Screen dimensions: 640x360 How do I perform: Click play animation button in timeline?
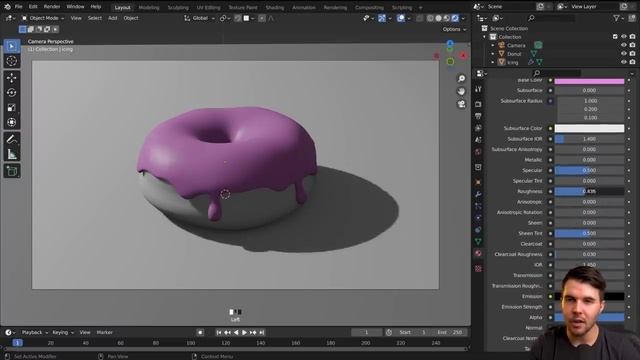pos(244,333)
